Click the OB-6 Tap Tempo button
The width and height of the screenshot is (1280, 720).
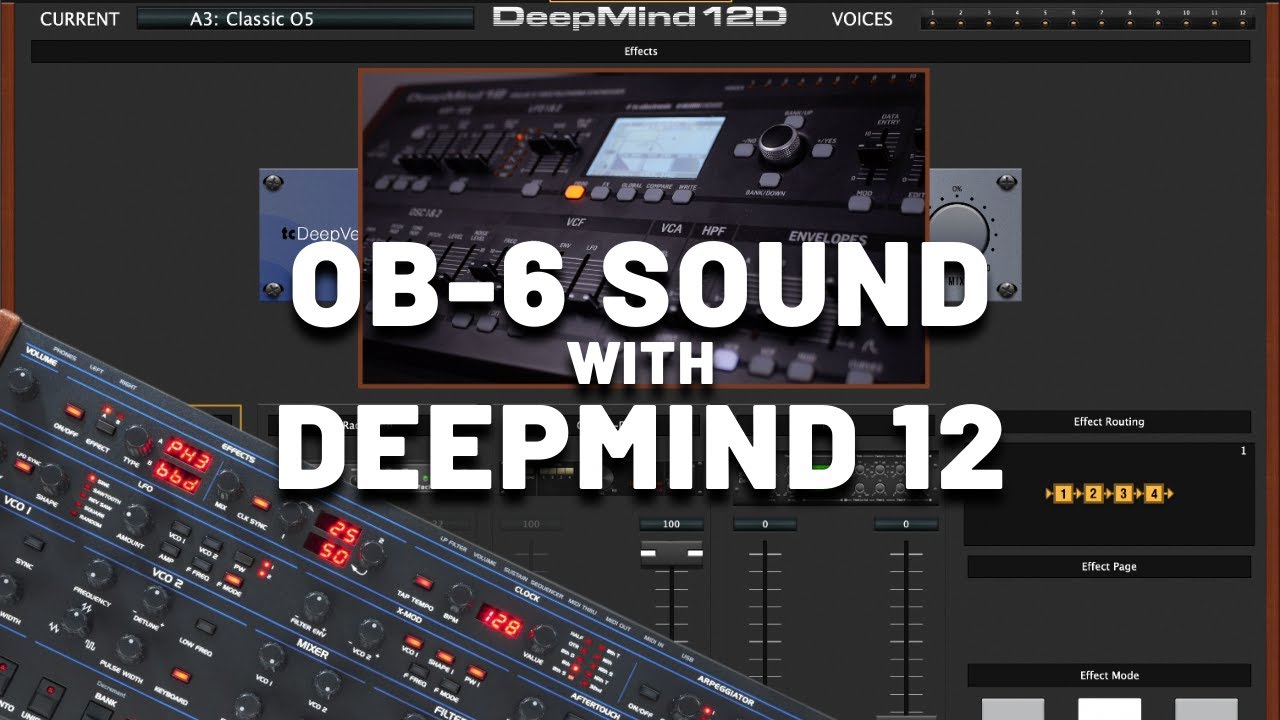423,582
